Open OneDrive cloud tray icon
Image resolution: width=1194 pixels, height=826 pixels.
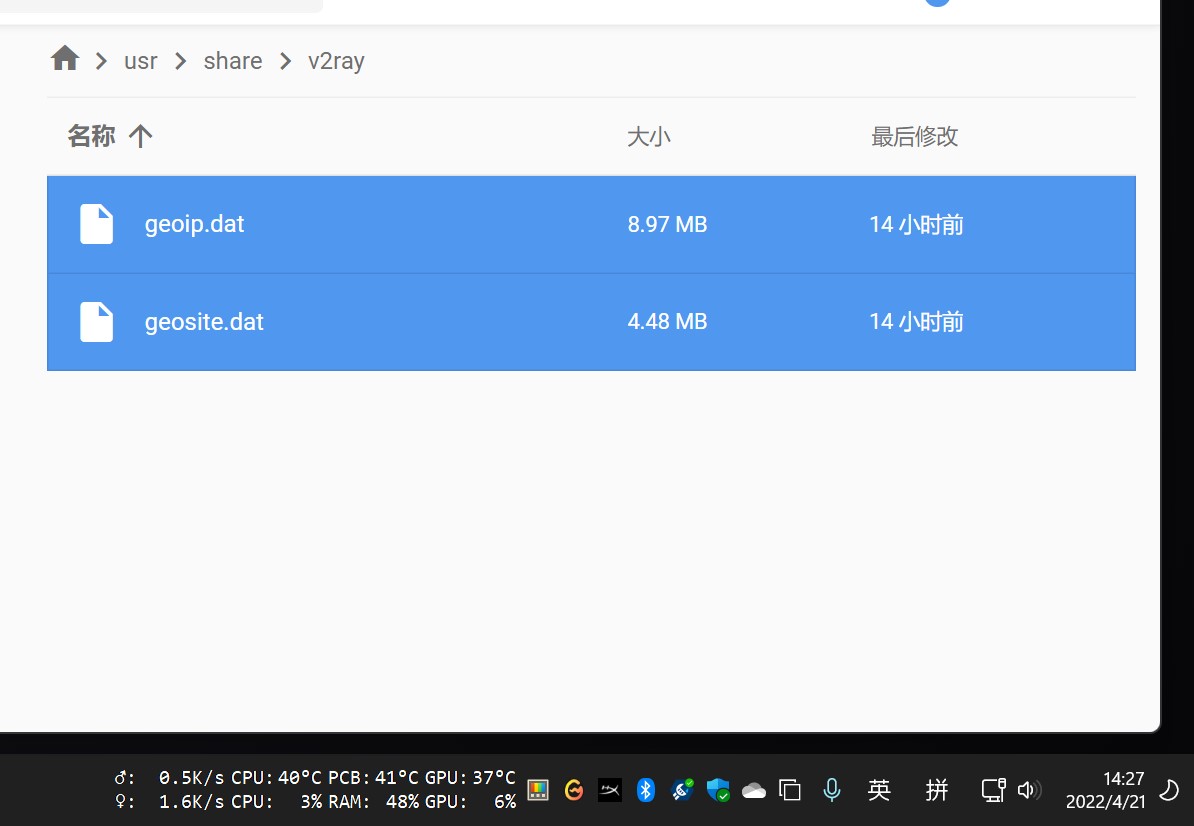pyautogui.click(x=754, y=791)
